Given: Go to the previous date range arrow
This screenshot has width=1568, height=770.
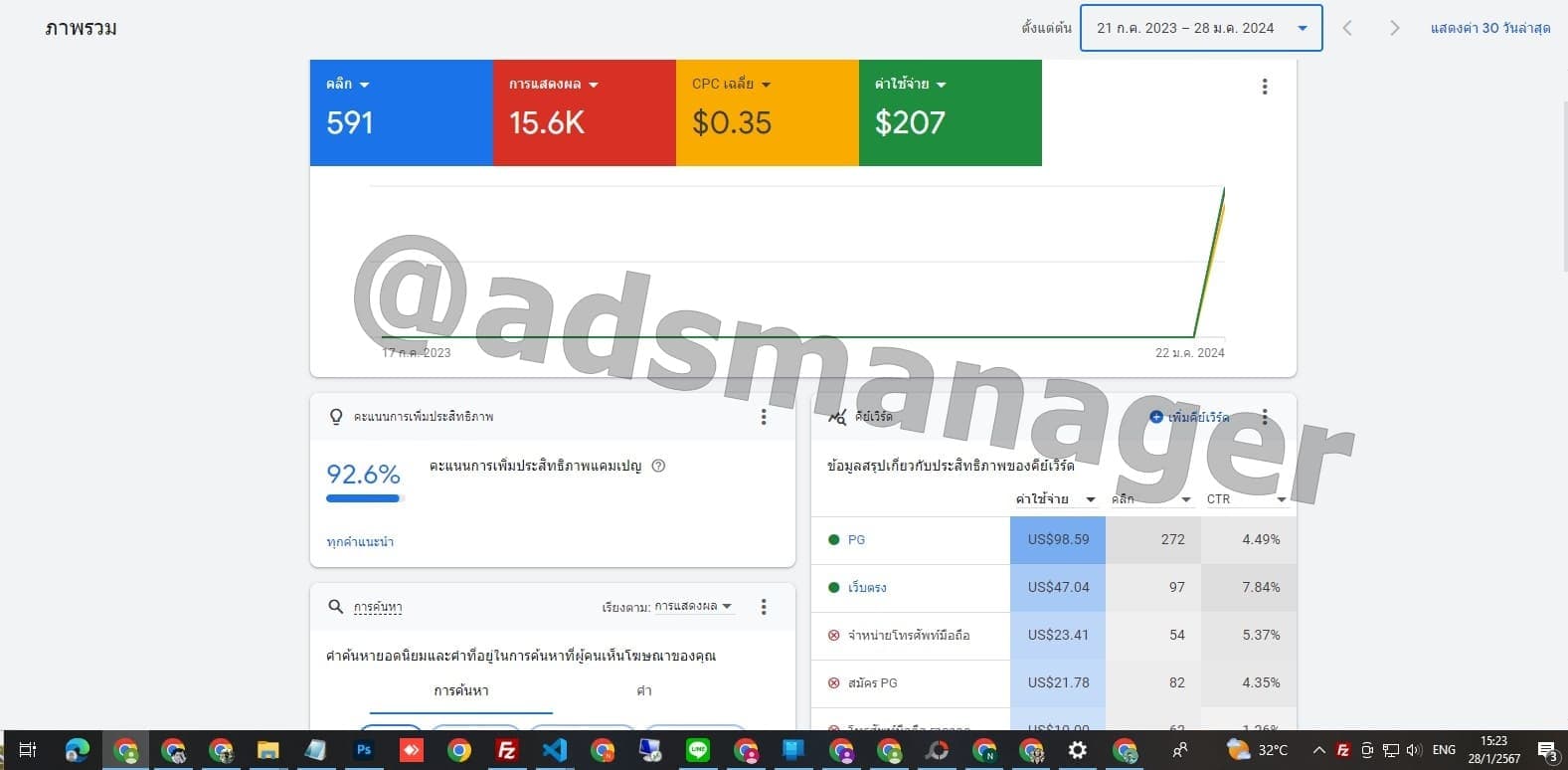Looking at the screenshot, I should (x=1347, y=28).
